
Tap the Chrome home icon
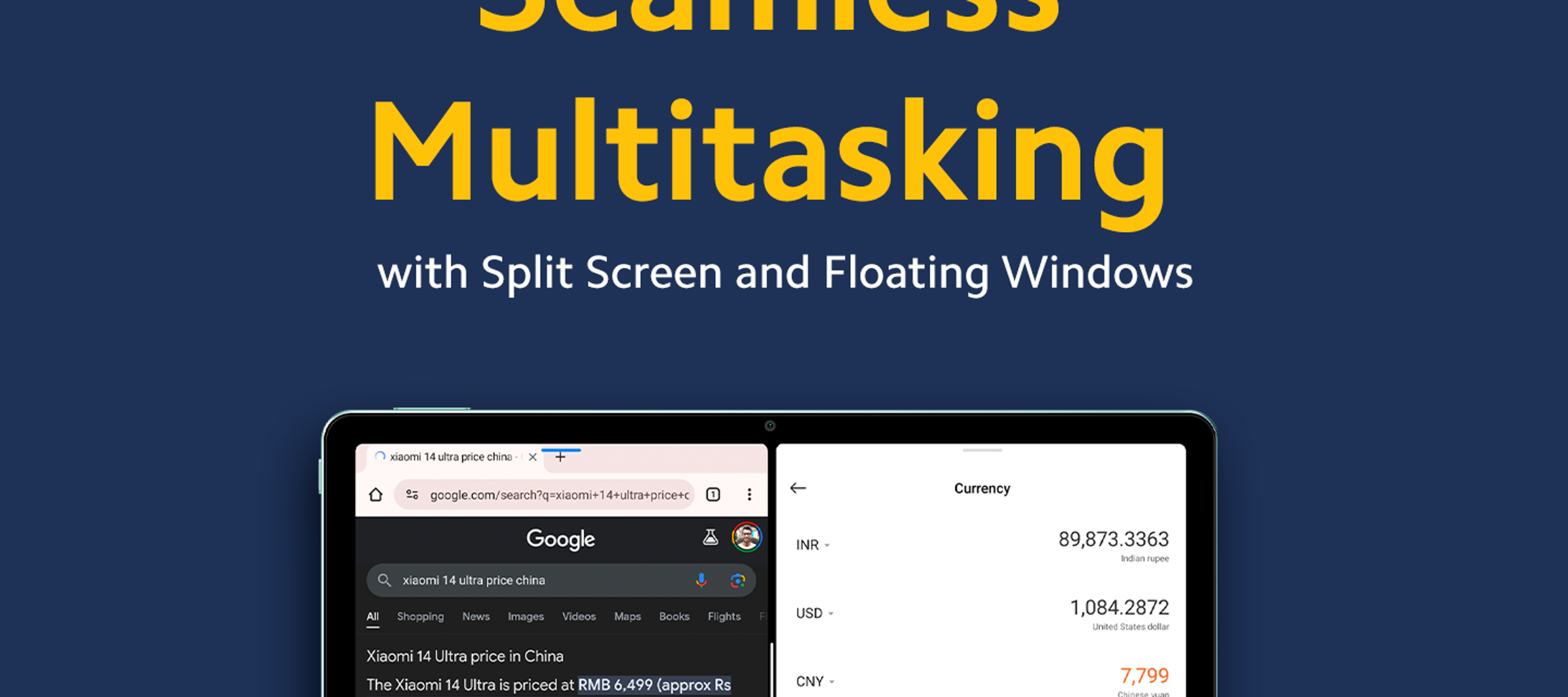[376, 494]
